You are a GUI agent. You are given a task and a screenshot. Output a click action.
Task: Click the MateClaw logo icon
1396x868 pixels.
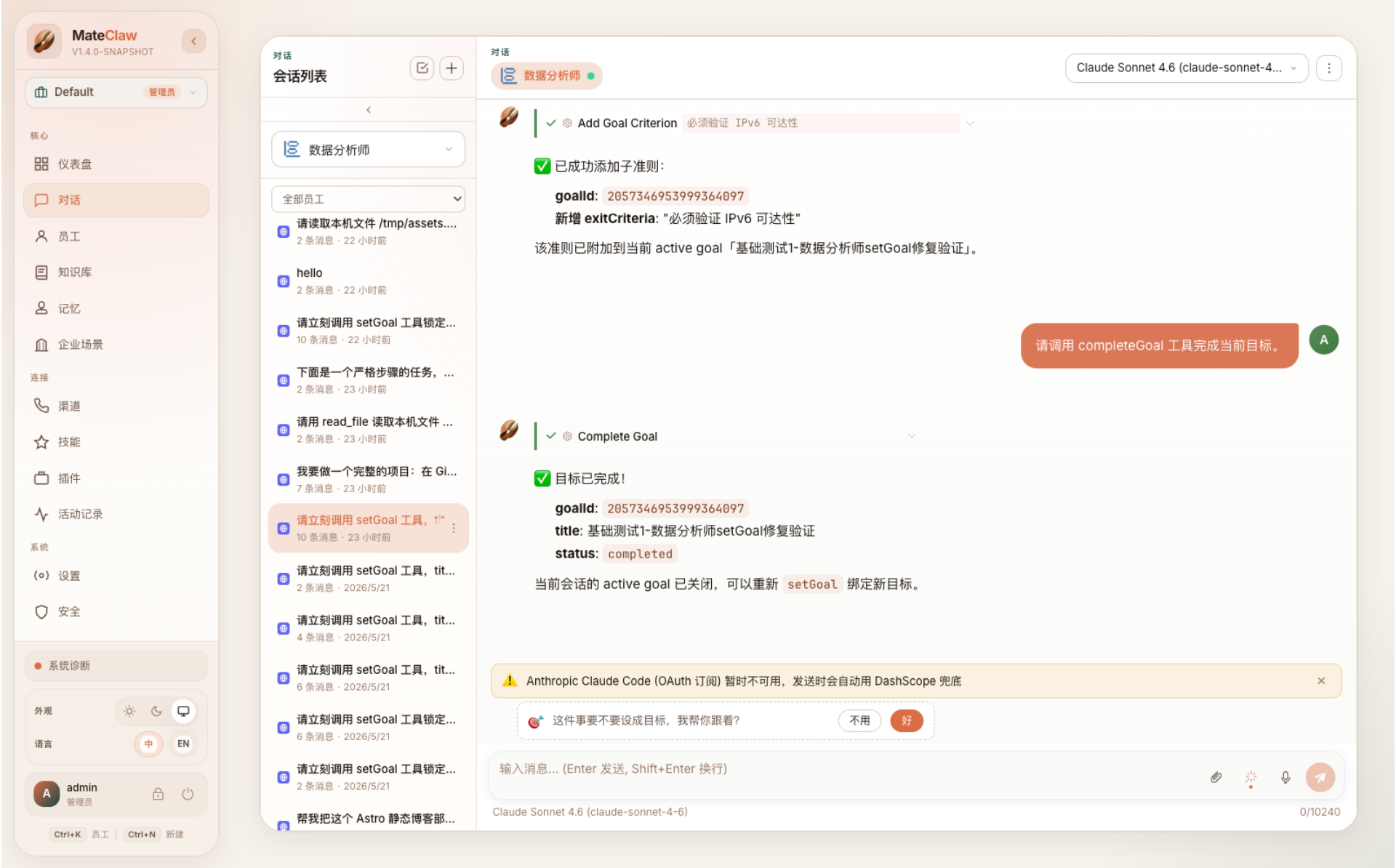(44, 41)
